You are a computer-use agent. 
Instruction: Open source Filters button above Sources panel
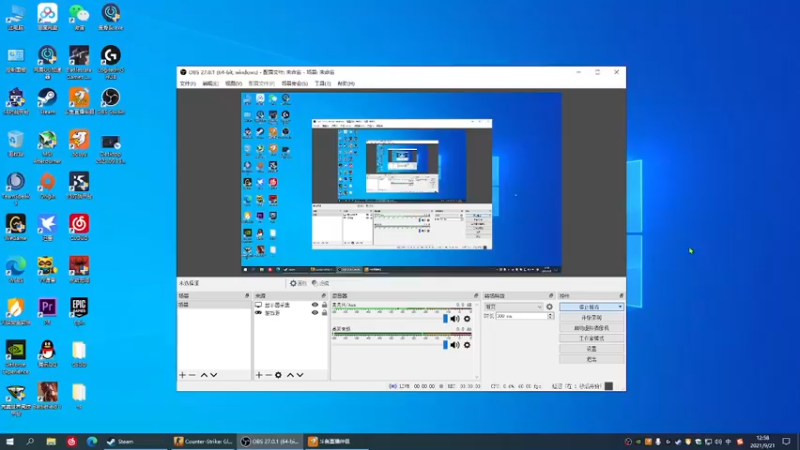pyautogui.click(x=320, y=283)
